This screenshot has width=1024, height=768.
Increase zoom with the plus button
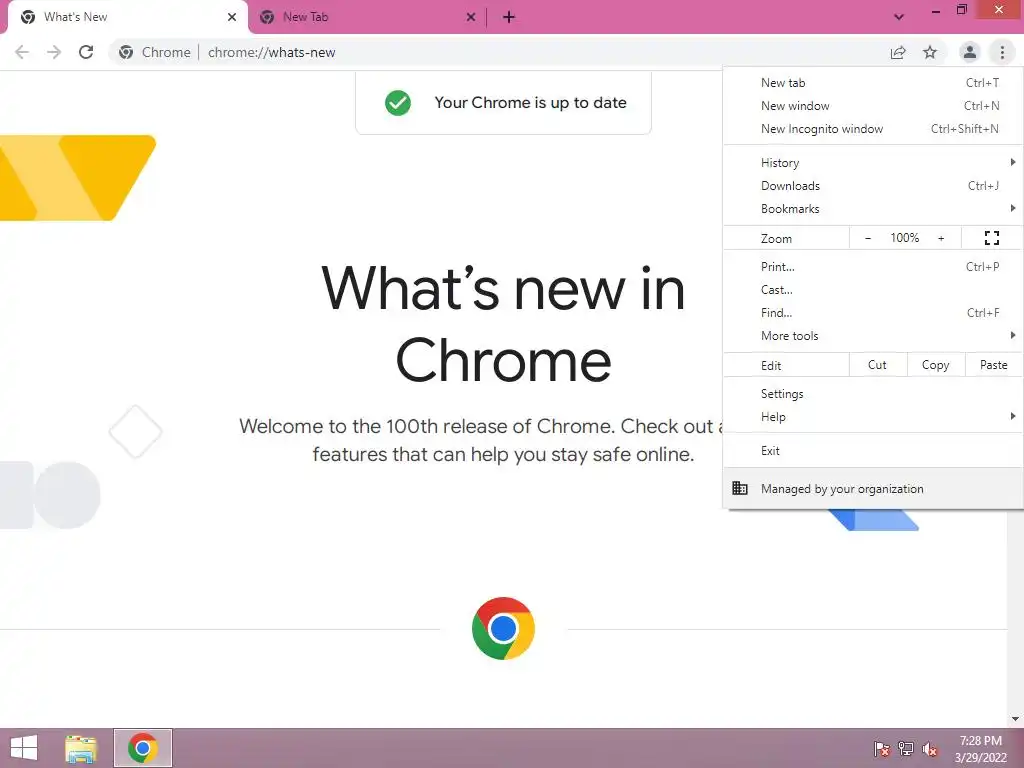(x=941, y=238)
